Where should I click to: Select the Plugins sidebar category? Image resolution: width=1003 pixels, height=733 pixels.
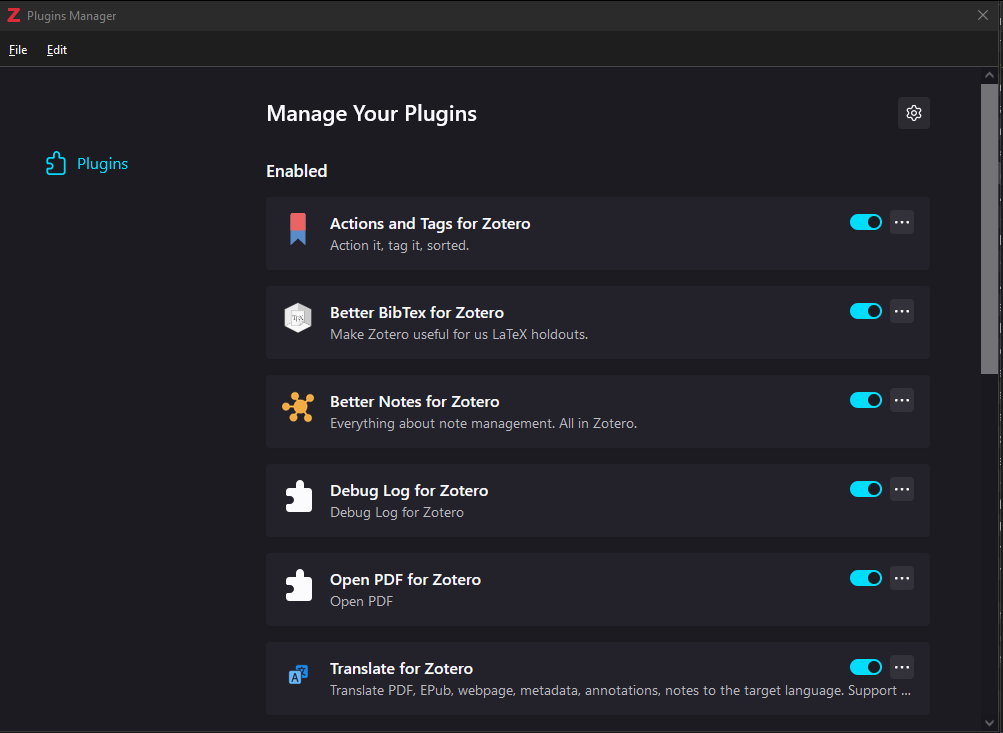86,164
